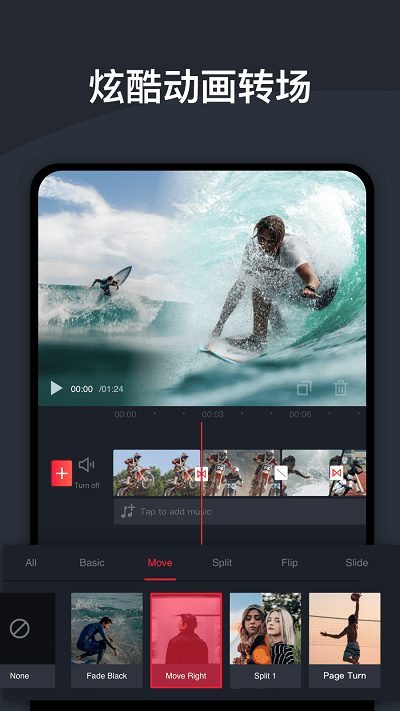Screen dimensions: 400x711
Task: Select the Split 1 transition
Action: click(265, 640)
